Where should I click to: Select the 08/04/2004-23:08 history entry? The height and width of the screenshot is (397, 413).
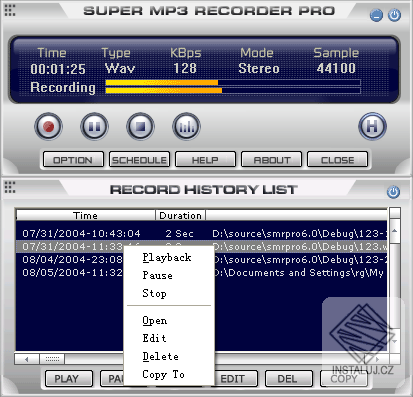click(202, 259)
